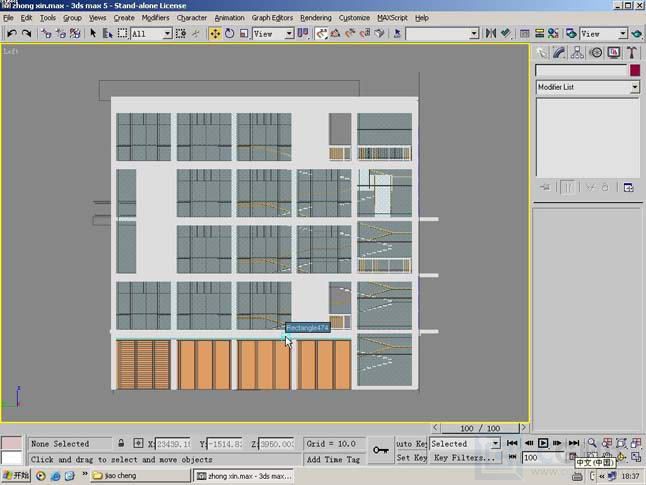Open the Modifiers menu
The image size is (646, 485).
coord(155,18)
